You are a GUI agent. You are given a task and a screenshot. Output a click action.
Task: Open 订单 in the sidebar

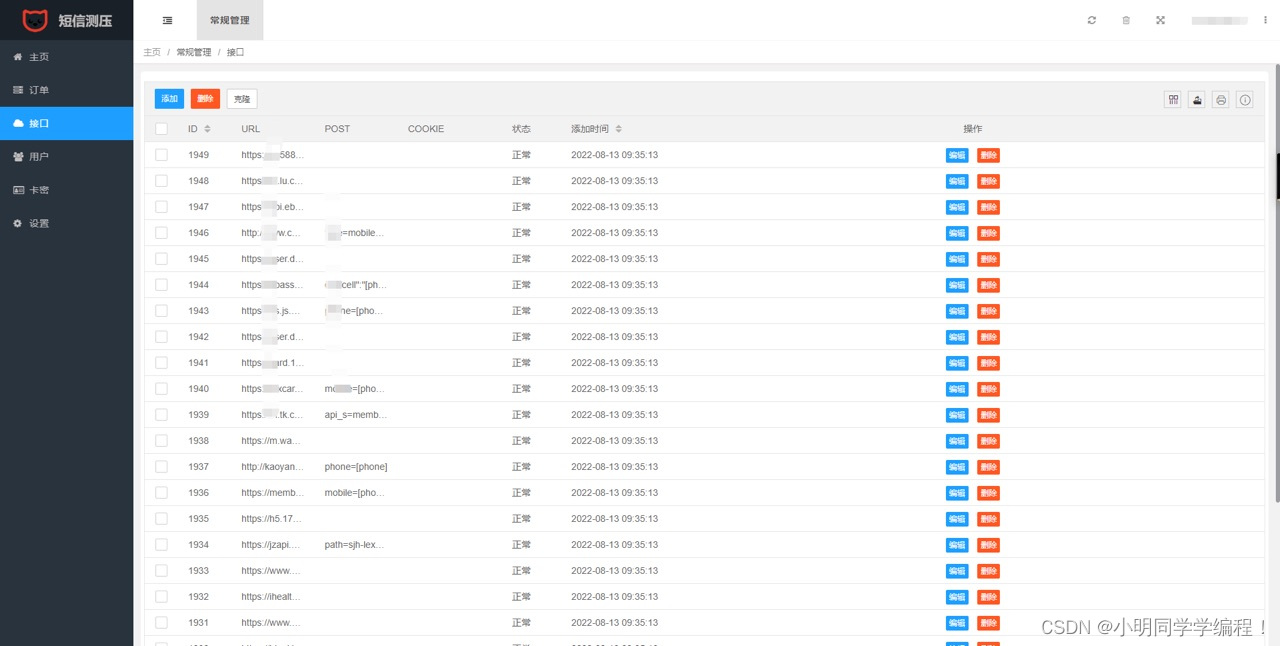pos(66,90)
